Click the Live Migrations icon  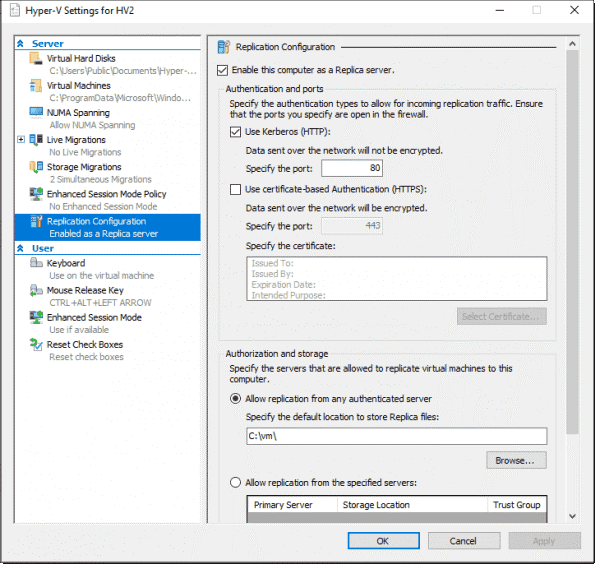tap(36, 140)
